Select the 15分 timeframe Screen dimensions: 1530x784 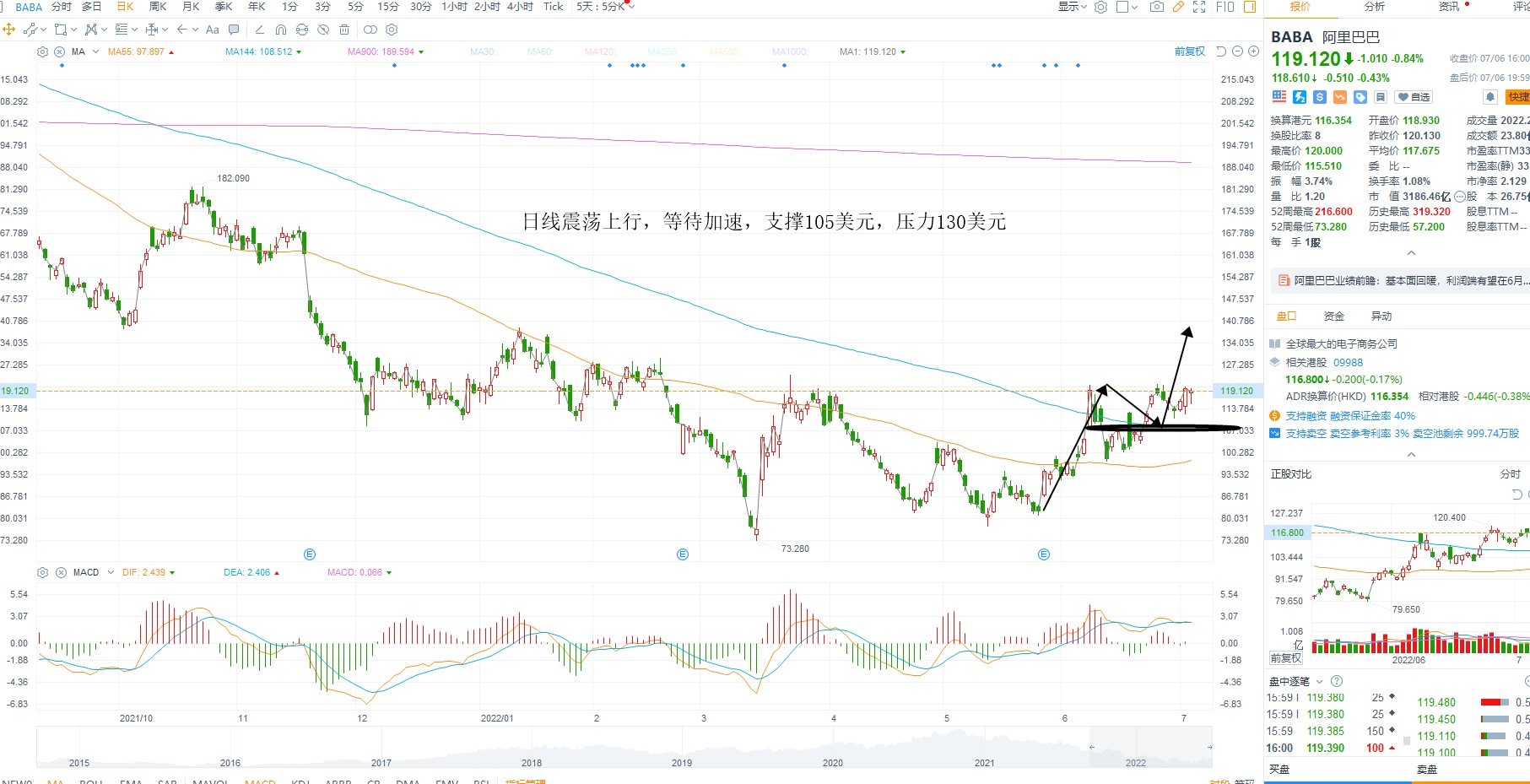388,7
